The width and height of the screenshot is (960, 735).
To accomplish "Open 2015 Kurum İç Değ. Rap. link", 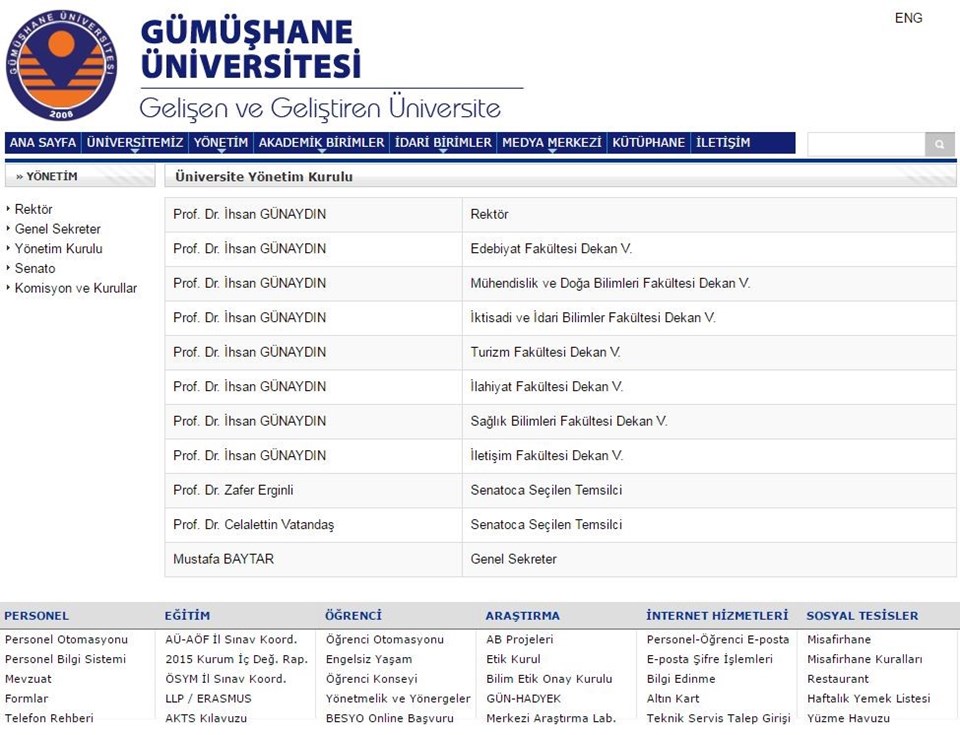I will (236, 659).
